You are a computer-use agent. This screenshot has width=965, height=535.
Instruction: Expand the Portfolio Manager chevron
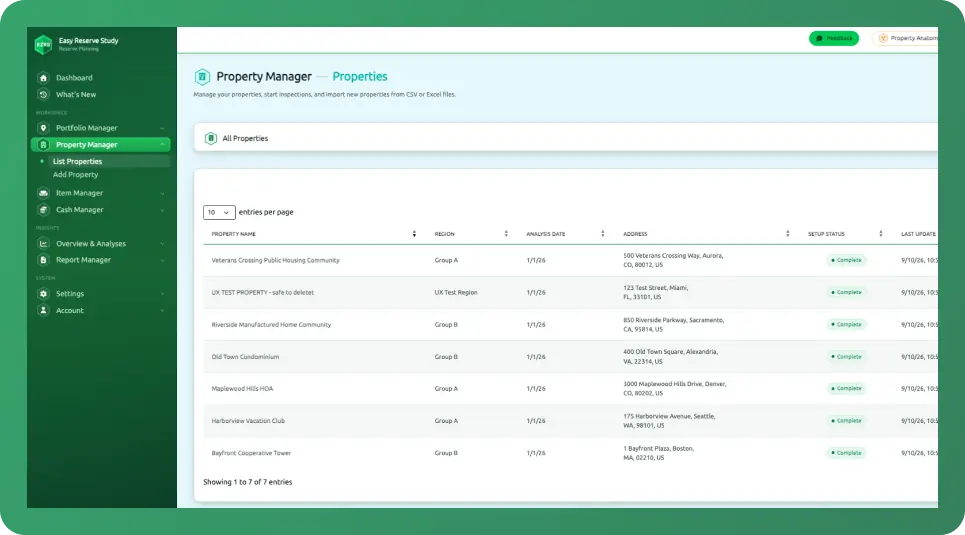click(x=162, y=129)
